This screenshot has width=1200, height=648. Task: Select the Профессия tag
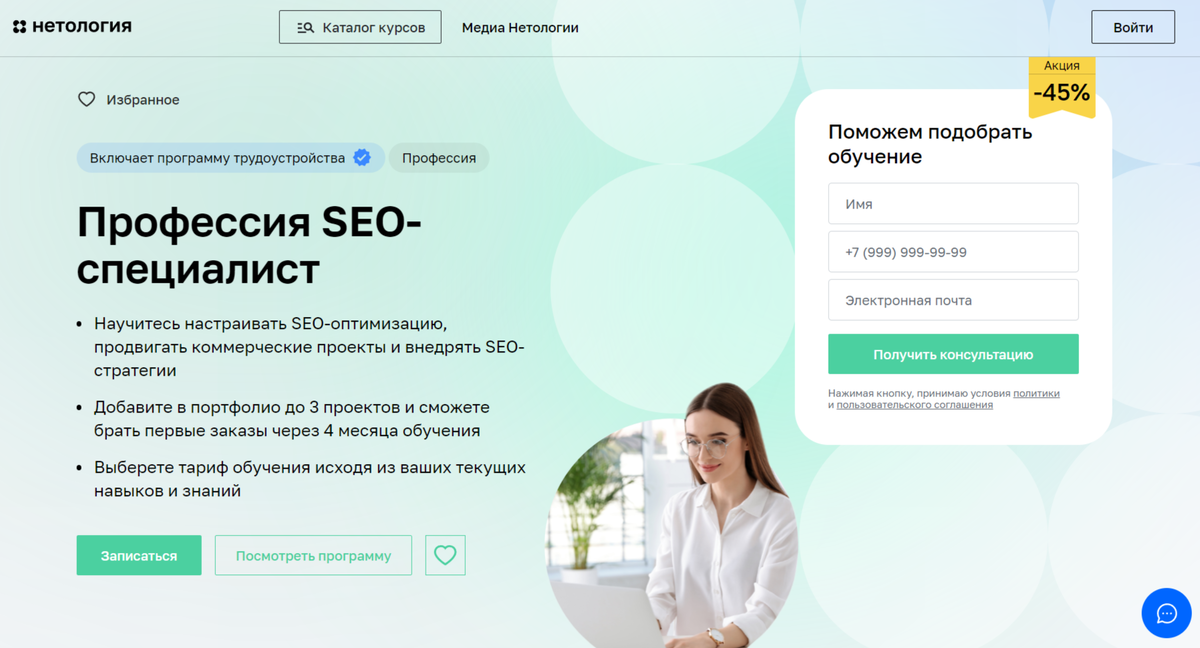439,158
